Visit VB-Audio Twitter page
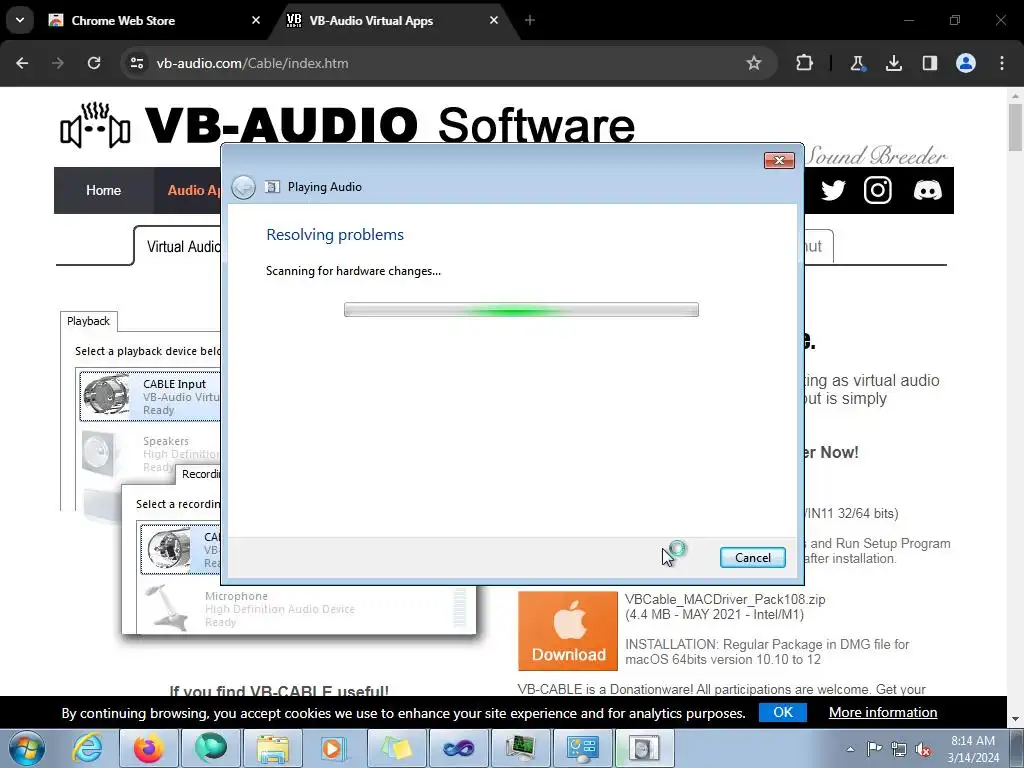 click(833, 190)
